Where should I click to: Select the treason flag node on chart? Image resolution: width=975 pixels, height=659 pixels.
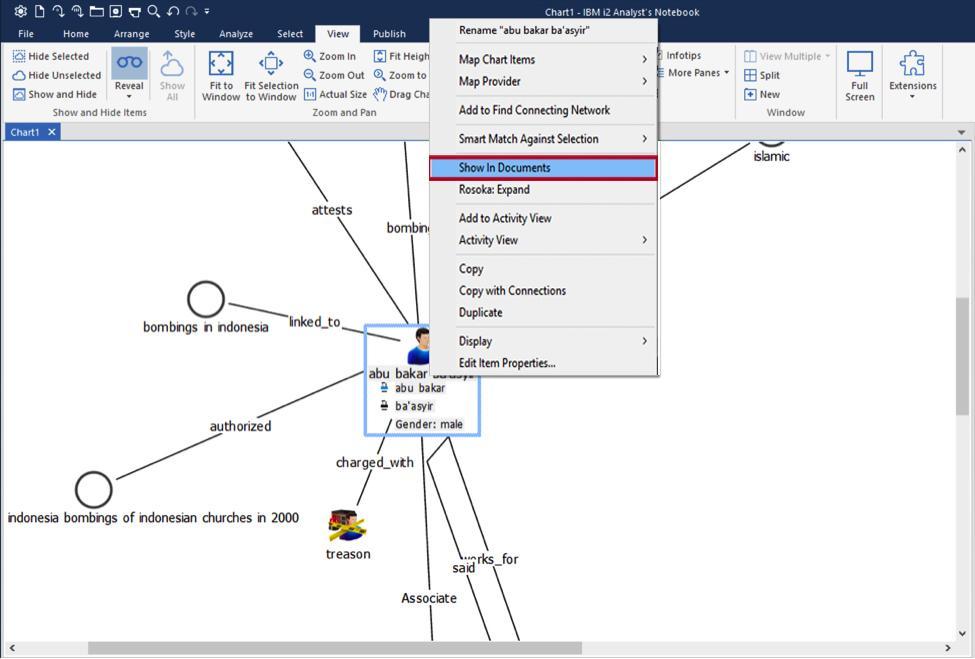coord(345,525)
